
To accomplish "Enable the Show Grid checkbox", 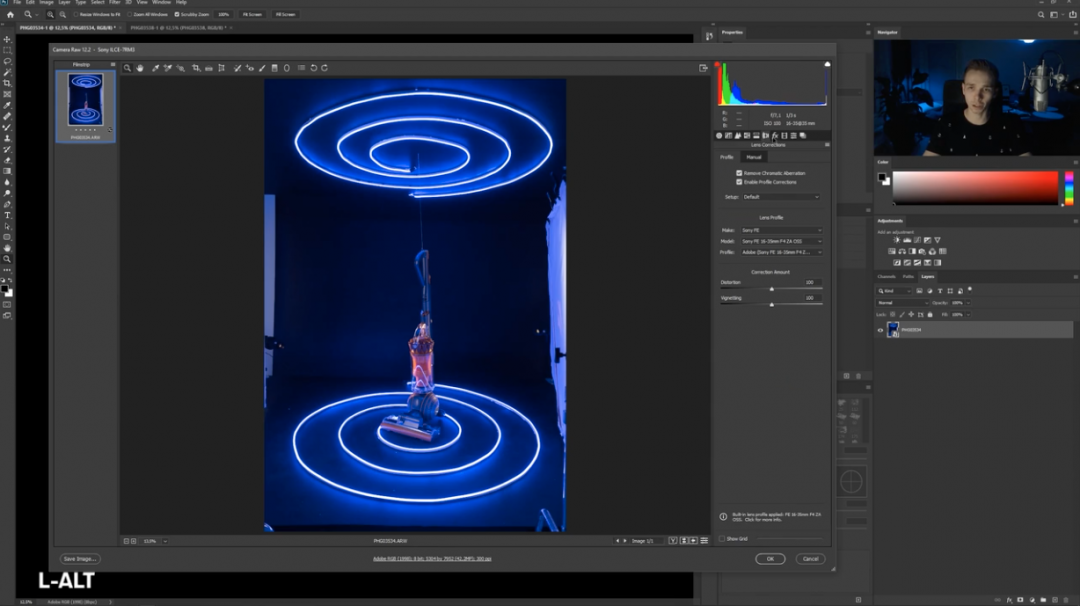I will 723,539.
